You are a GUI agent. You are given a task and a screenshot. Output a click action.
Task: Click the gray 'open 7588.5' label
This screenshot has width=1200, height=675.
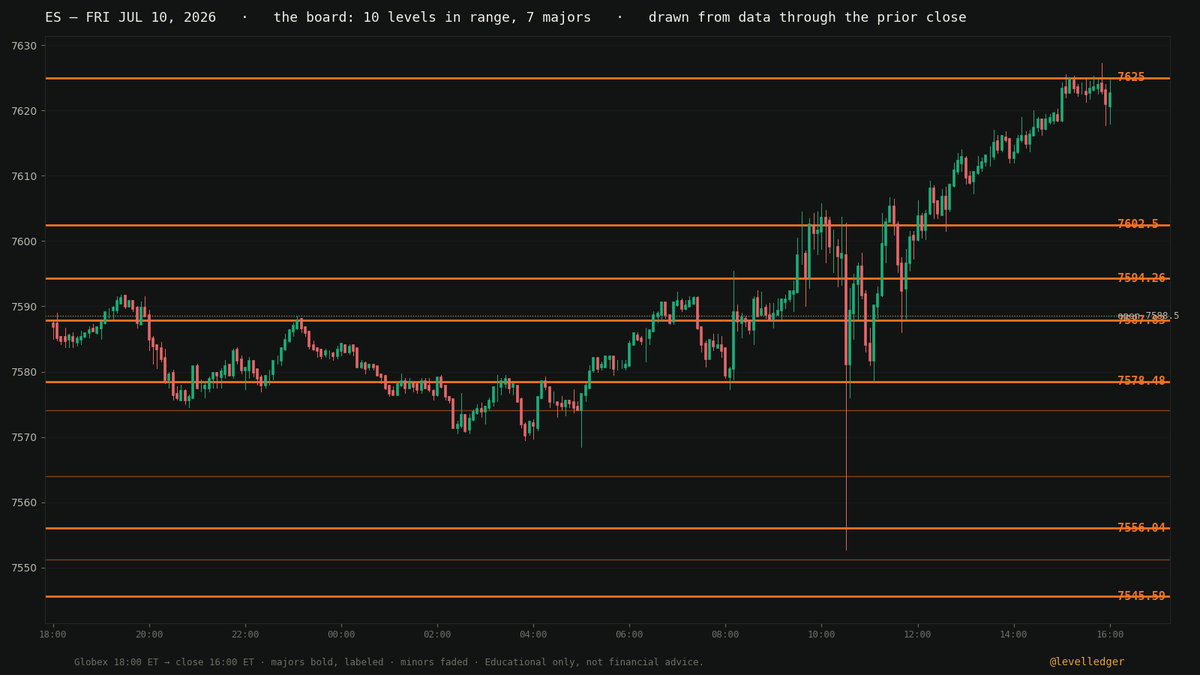tap(1148, 315)
